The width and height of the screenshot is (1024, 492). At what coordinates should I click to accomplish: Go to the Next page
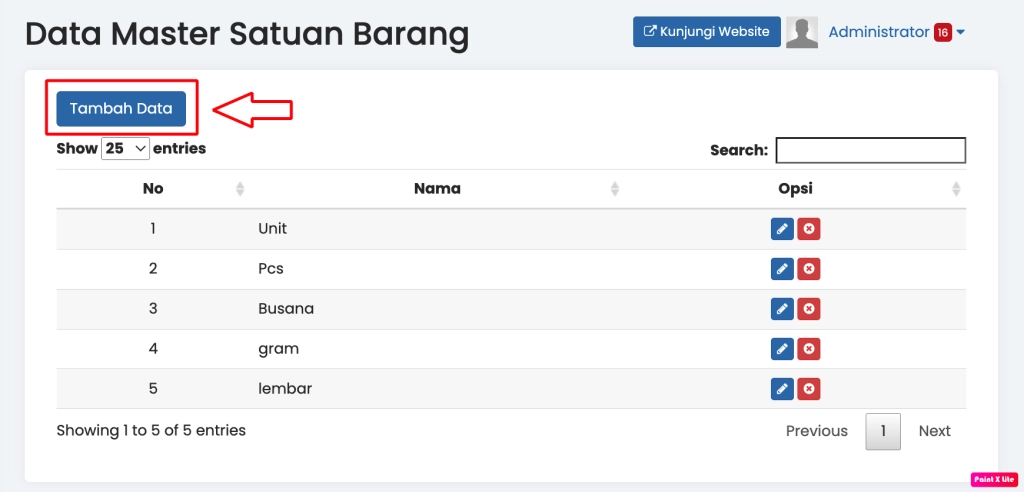pos(934,431)
